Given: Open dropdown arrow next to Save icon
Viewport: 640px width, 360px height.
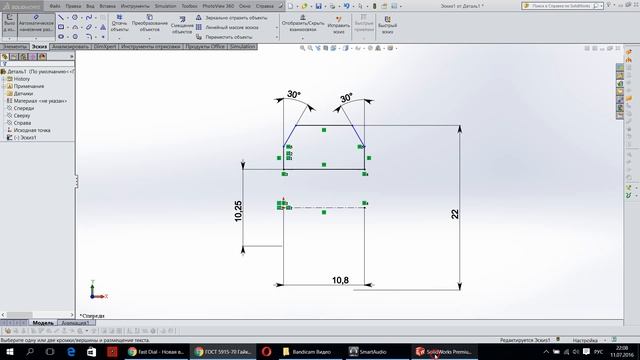Looking at the screenshot, I should pos(325,6).
